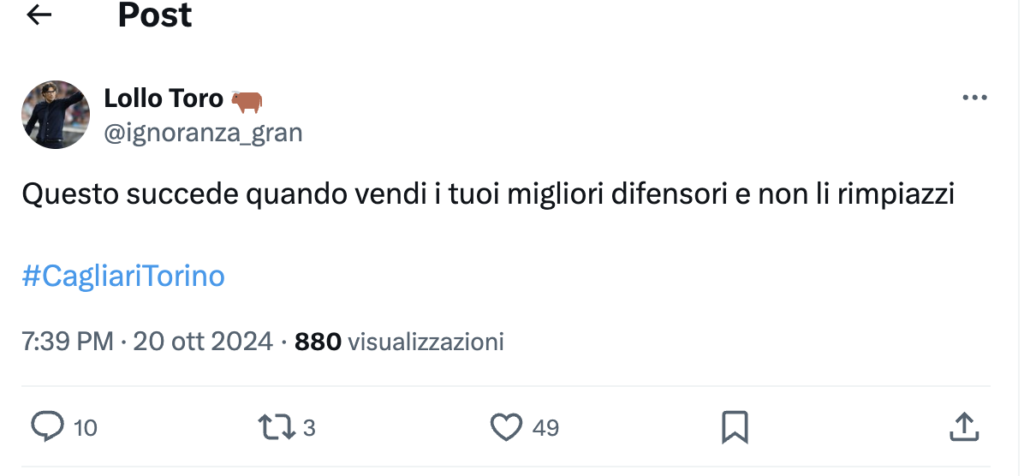This screenshot has width=1024, height=476.
Task: Click the bull emoji beside Lollo Toro
Action: click(246, 100)
